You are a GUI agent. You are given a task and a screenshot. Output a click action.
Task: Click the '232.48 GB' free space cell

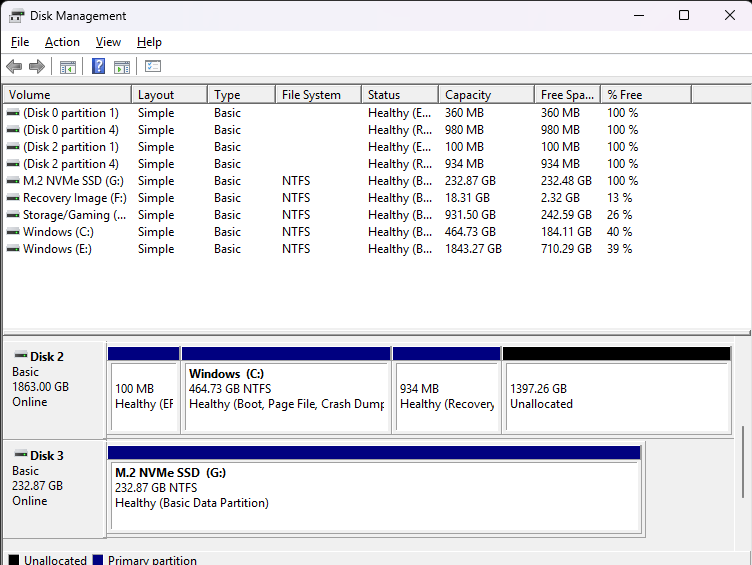(566, 181)
